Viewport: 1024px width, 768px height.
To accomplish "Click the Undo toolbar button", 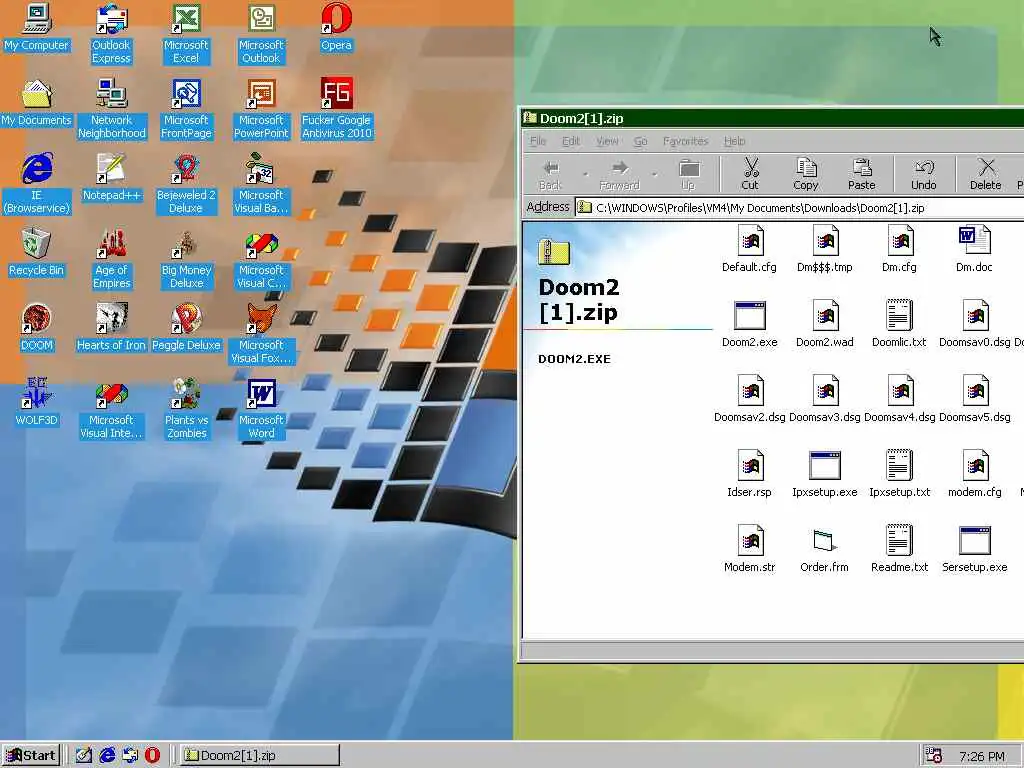I will point(923,174).
